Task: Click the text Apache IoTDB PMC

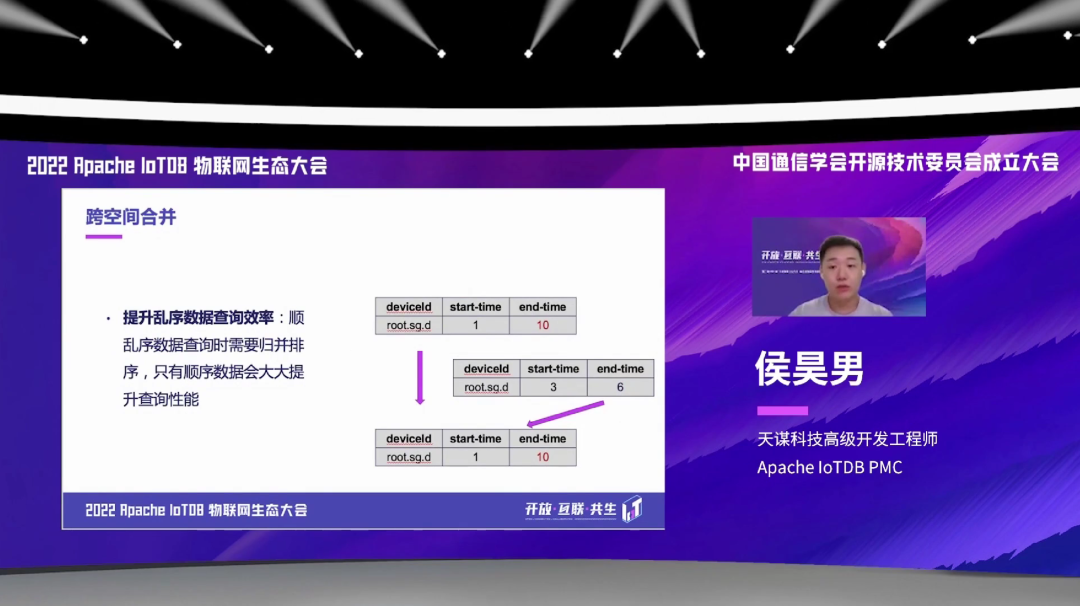Action: click(829, 468)
